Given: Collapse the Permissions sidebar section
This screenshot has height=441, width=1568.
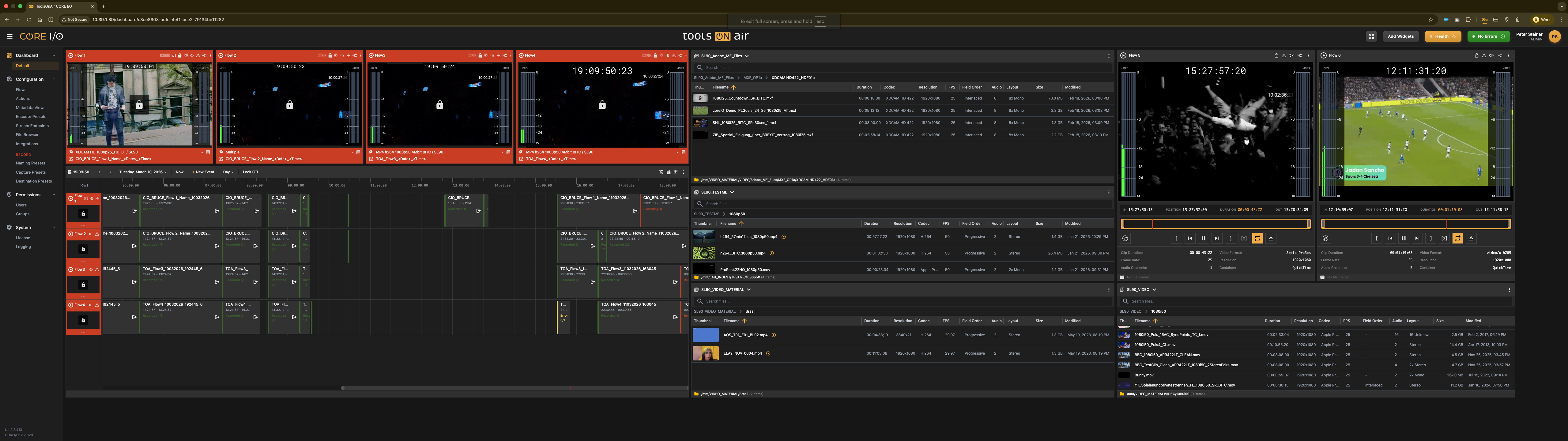Looking at the screenshot, I should coord(54,195).
